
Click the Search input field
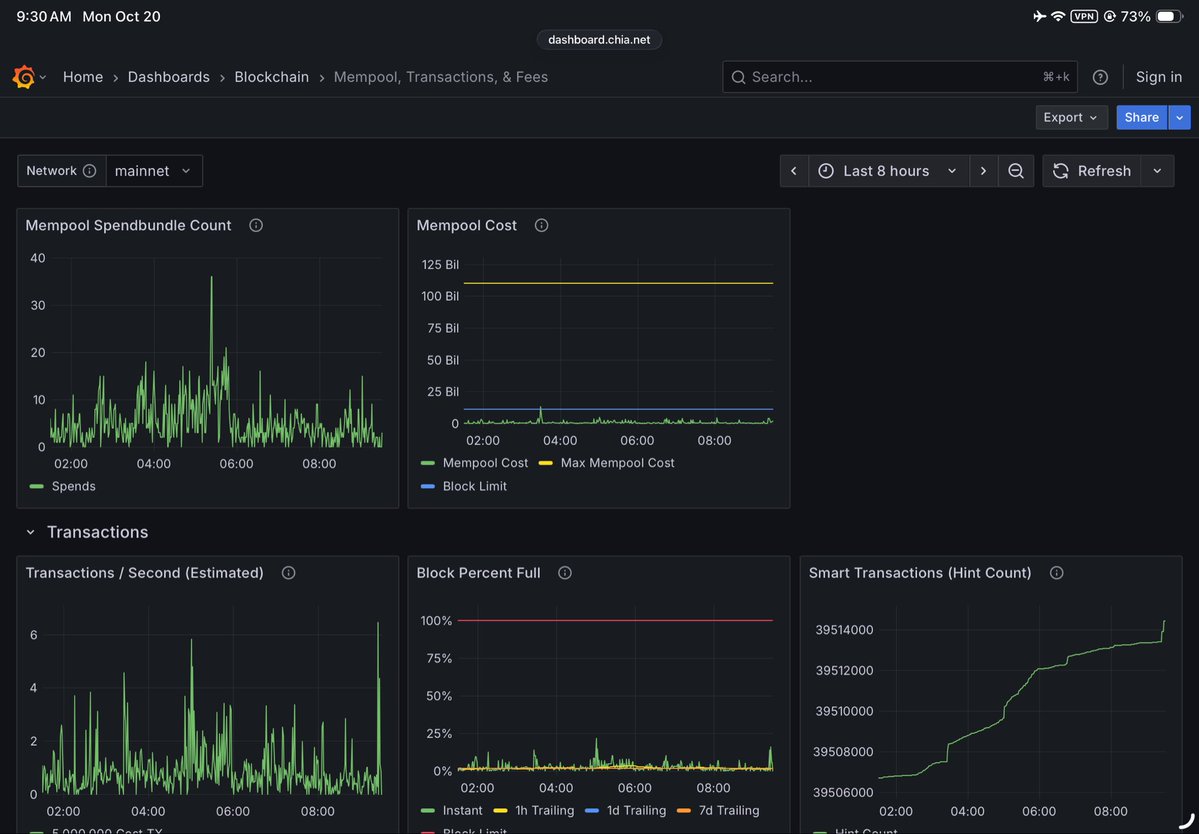click(900, 76)
